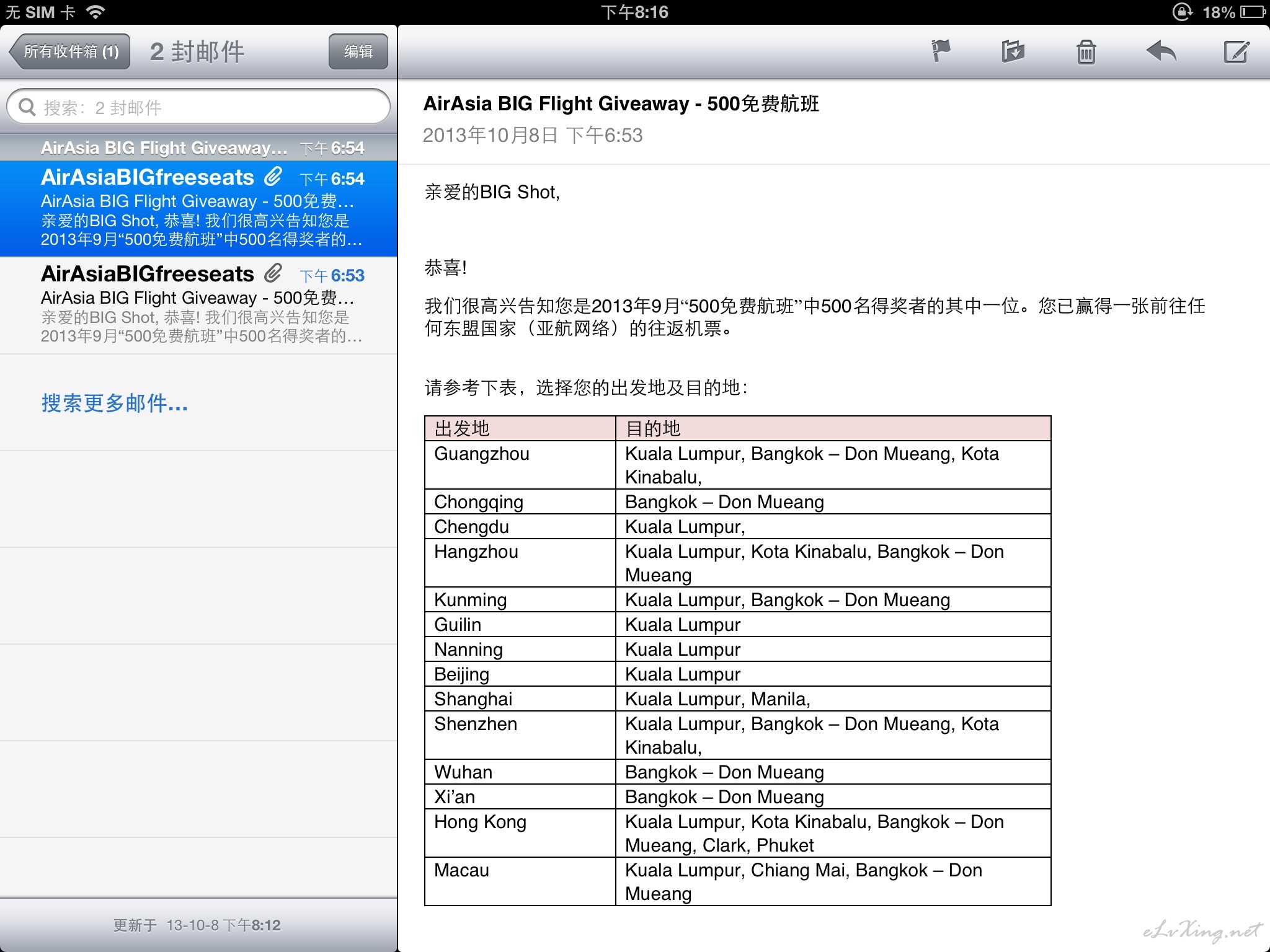Select the Macau table cell

[x=520, y=881]
